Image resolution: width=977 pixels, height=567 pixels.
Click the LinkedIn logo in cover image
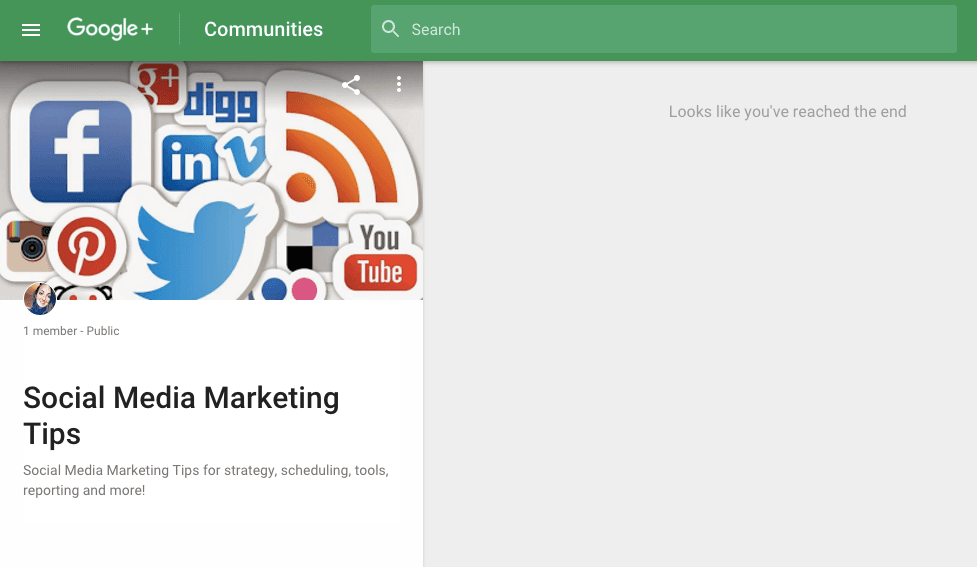click(189, 162)
